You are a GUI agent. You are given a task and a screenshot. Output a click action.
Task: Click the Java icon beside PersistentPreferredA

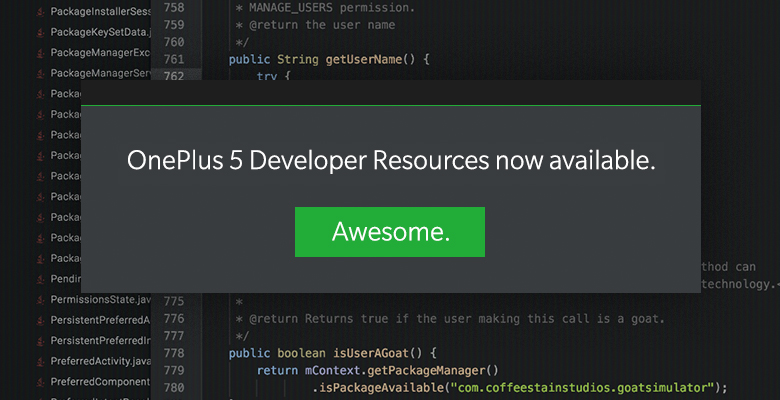(40, 320)
